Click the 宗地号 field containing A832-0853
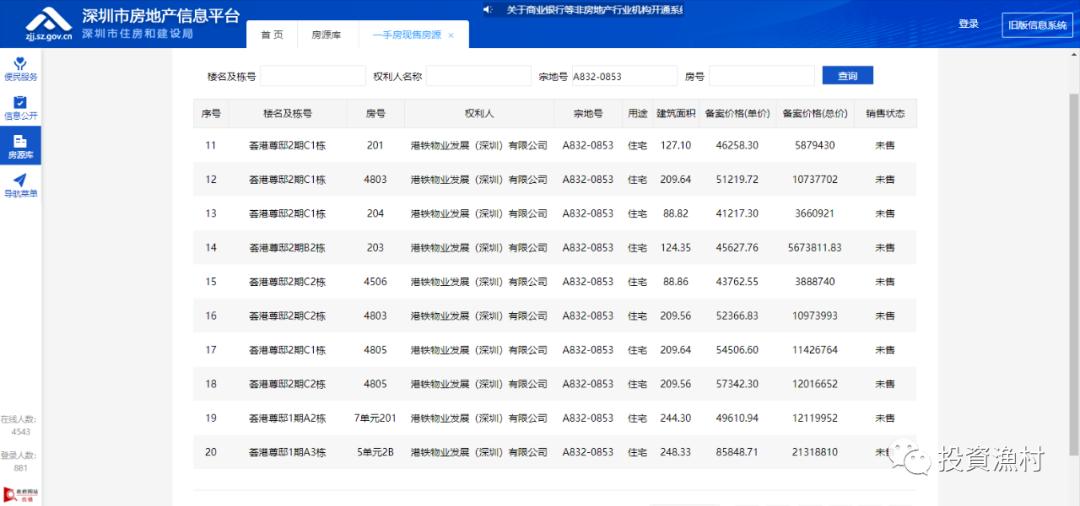Viewport: 1080px width, 506px height. (624, 76)
